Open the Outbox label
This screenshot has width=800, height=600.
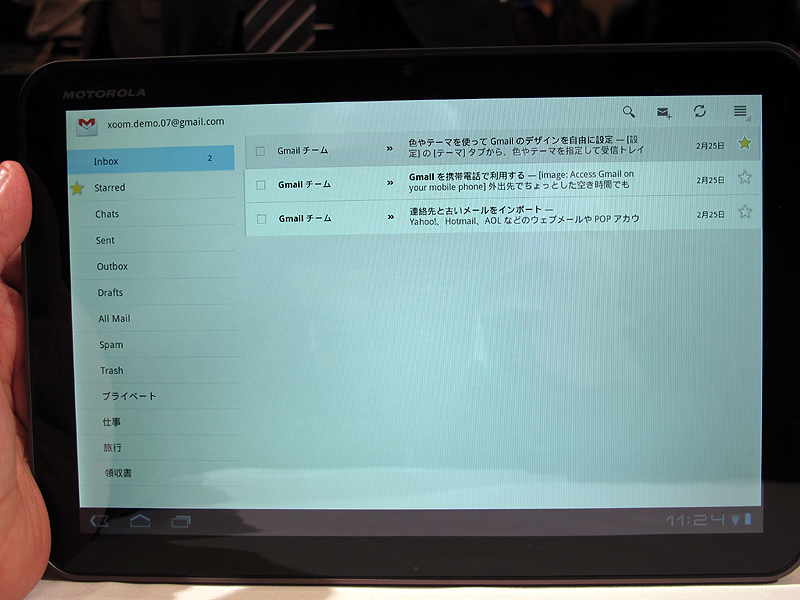click(x=156, y=266)
